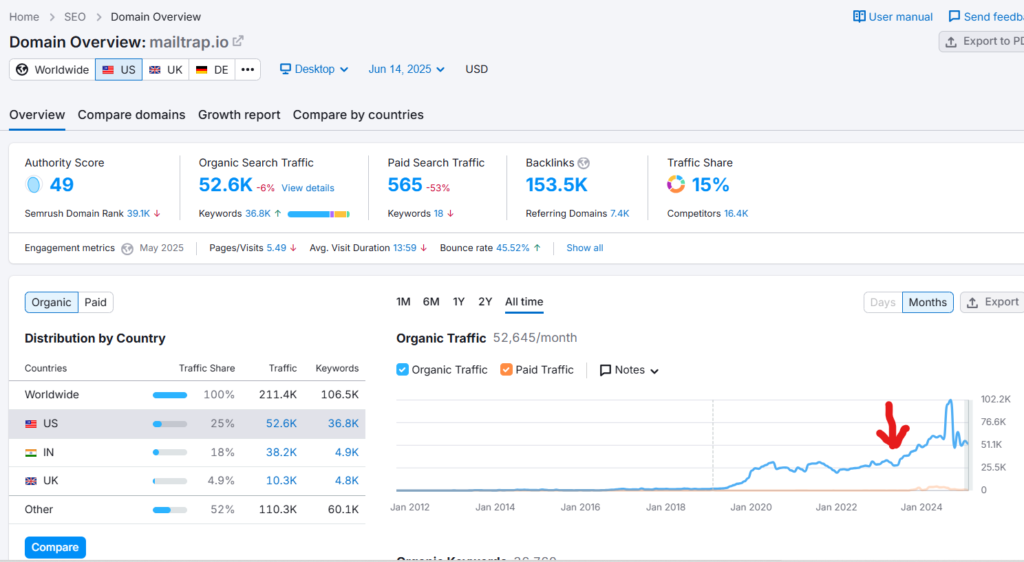The width and height of the screenshot is (1024, 562).
Task: Click the globe icon next to Backlinks
Action: pyautogui.click(x=584, y=163)
